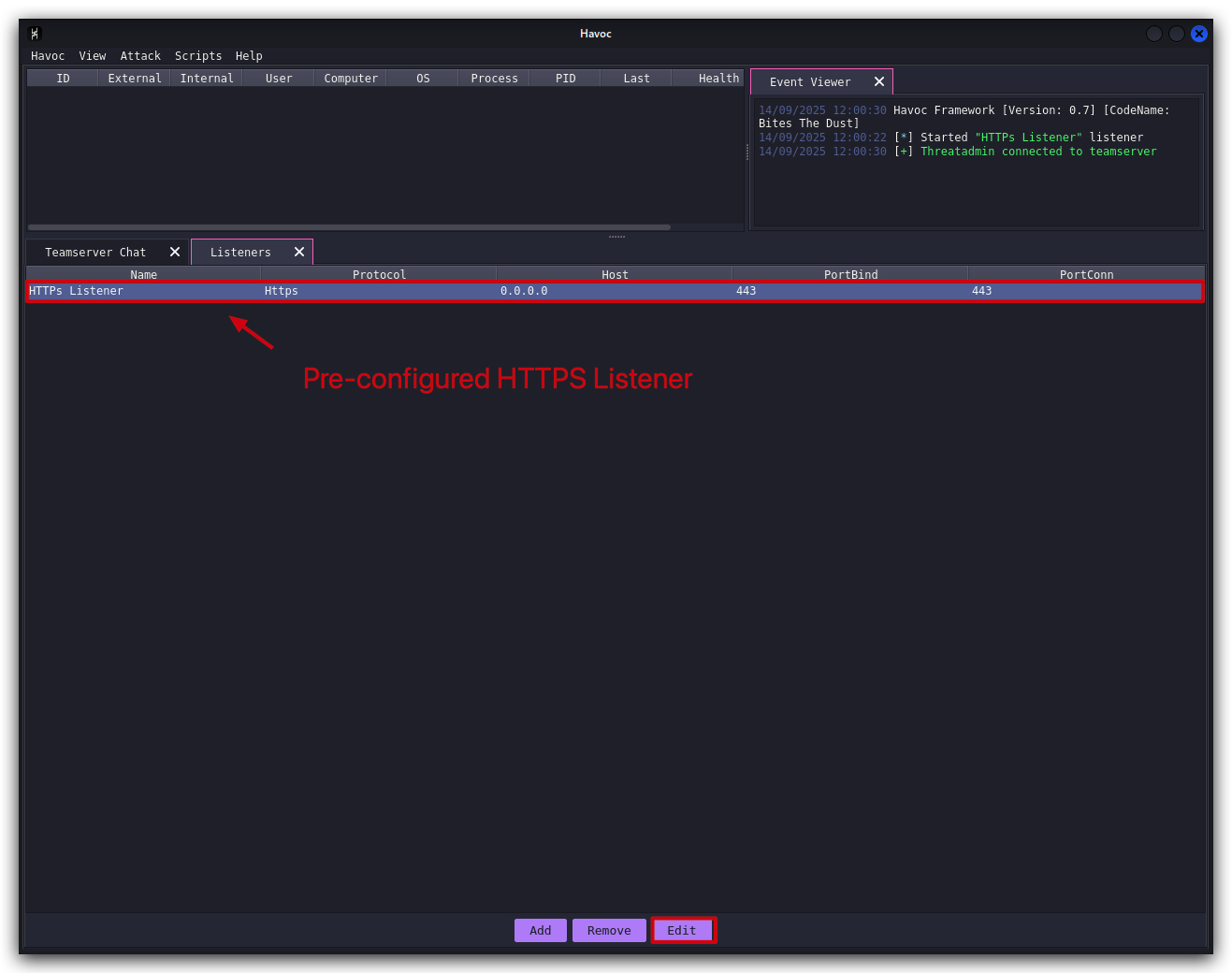
Task: Click the '0.0.0.0' host cell
Action: 615,291
